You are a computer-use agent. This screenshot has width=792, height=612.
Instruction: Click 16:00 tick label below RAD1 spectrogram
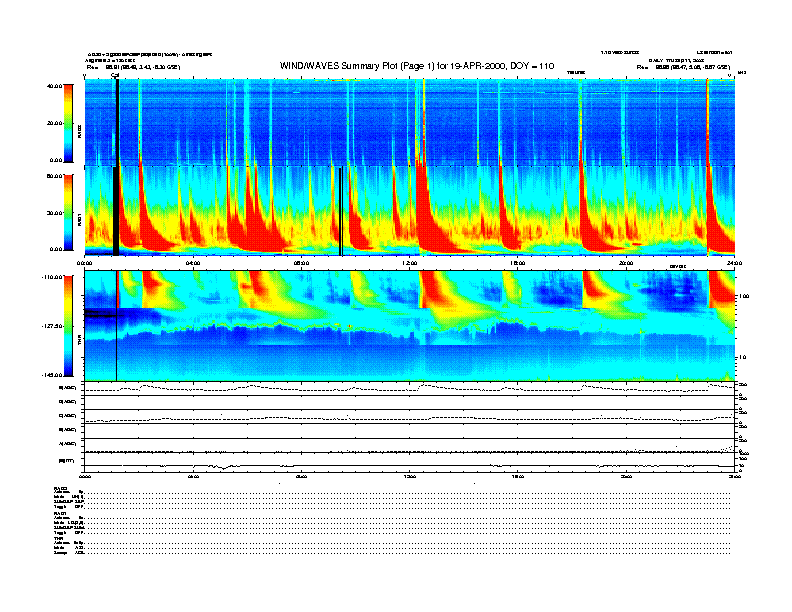tap(518, 263)
